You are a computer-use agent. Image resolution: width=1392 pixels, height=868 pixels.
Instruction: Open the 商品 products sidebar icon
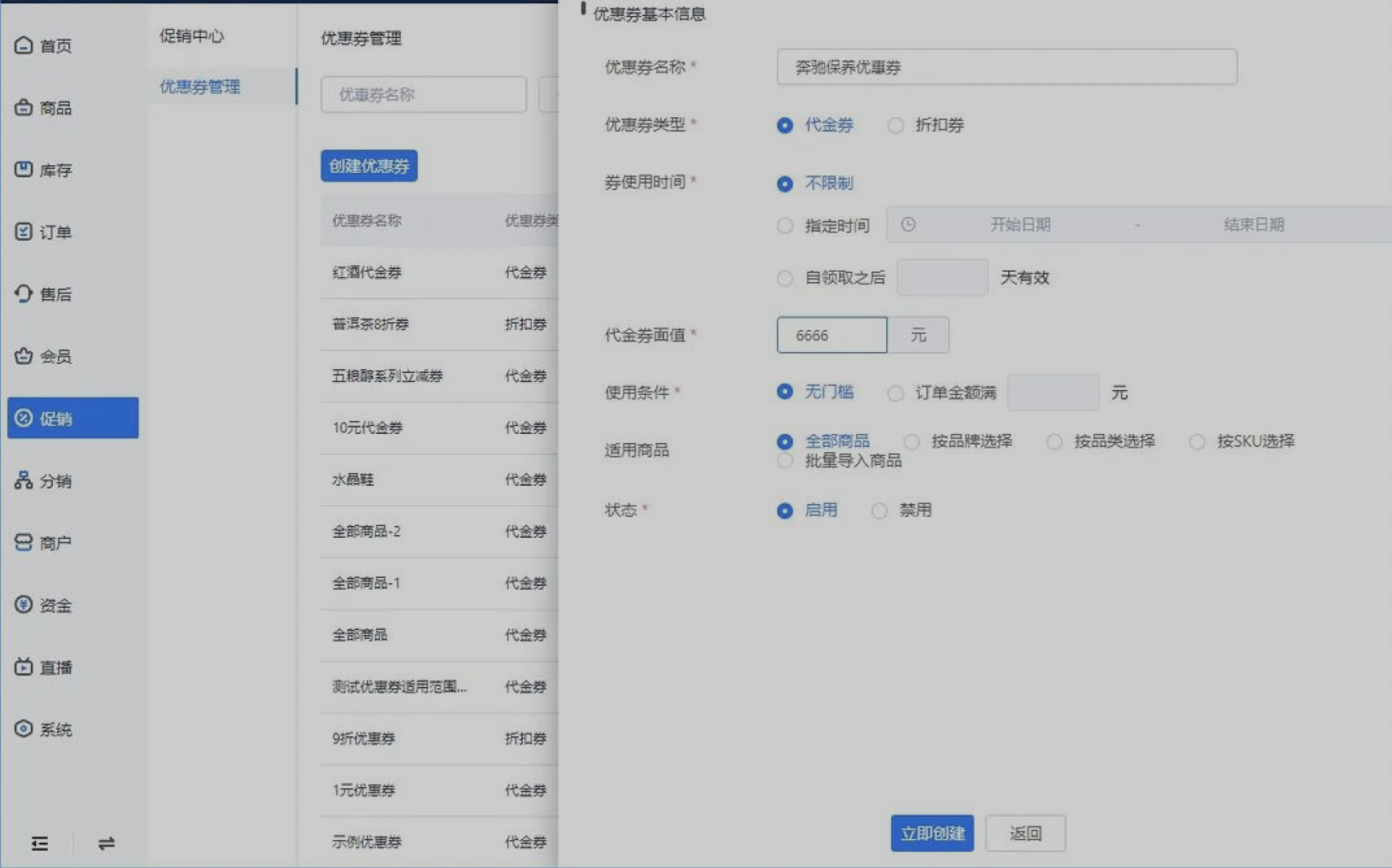point(24,107)
